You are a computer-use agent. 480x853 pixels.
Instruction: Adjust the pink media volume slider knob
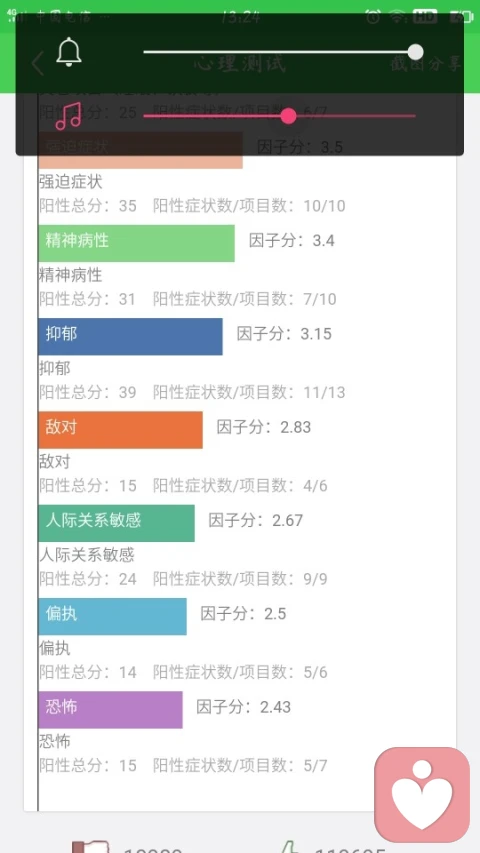(x=288, y=116)
